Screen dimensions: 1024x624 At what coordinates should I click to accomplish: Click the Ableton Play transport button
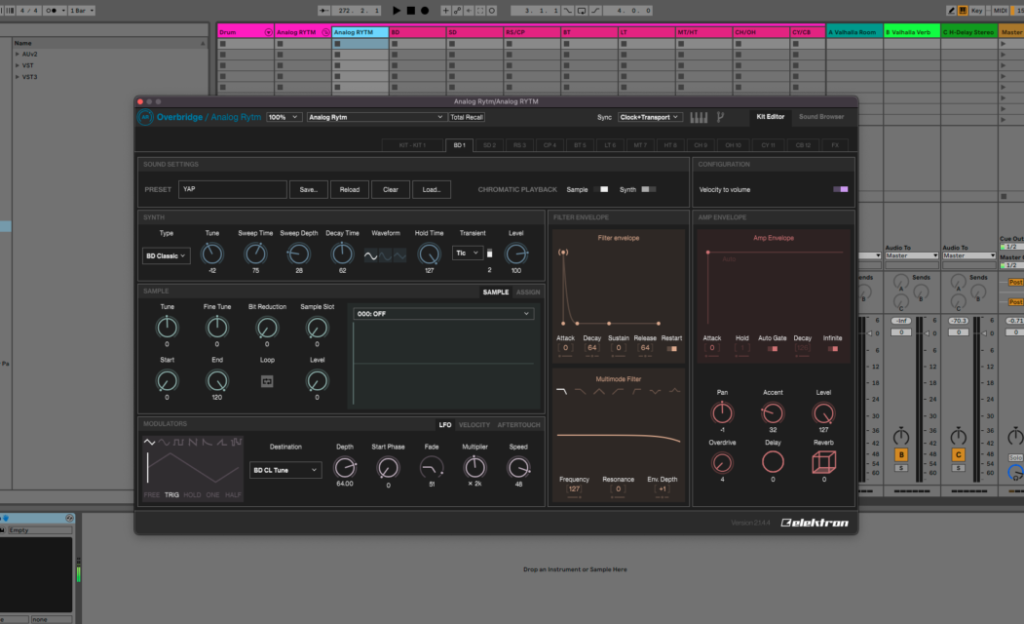tap(396, 10)
